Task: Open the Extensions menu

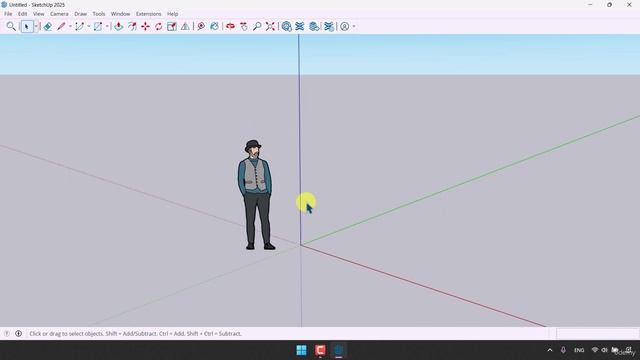Action: [149, 14]
